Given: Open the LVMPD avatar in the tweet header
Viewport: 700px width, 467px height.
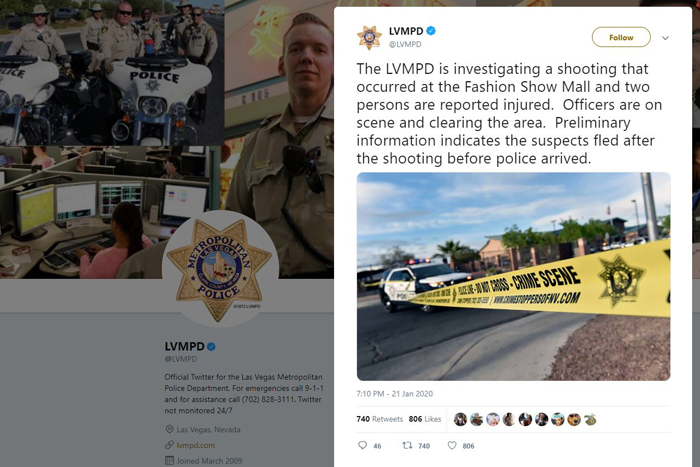Looking at the screenshot, I should [369, 38].
